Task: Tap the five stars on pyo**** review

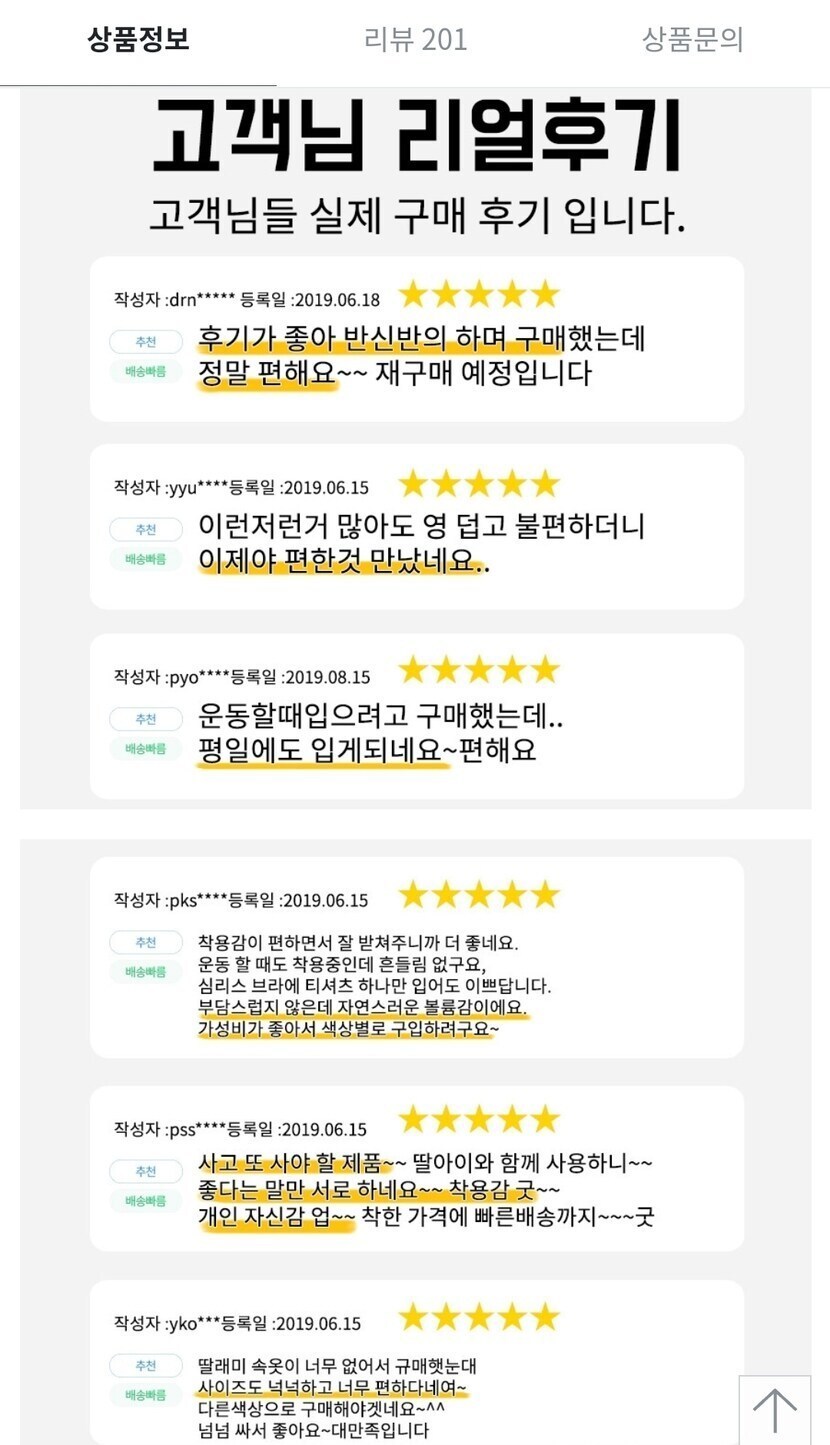Action: point(479,670)
